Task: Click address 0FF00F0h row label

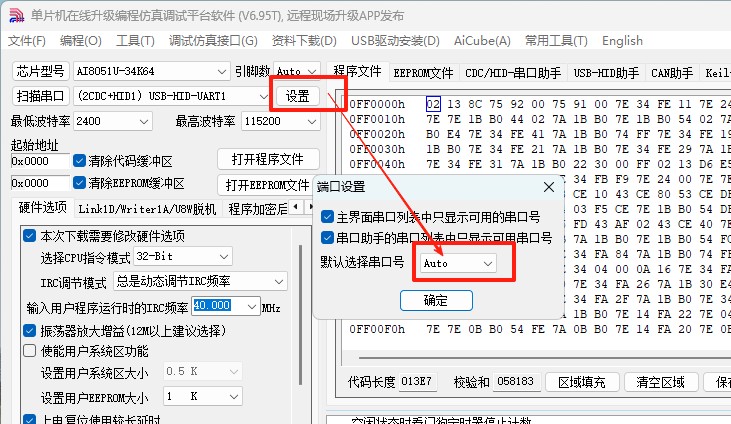Action: point(377,329)
